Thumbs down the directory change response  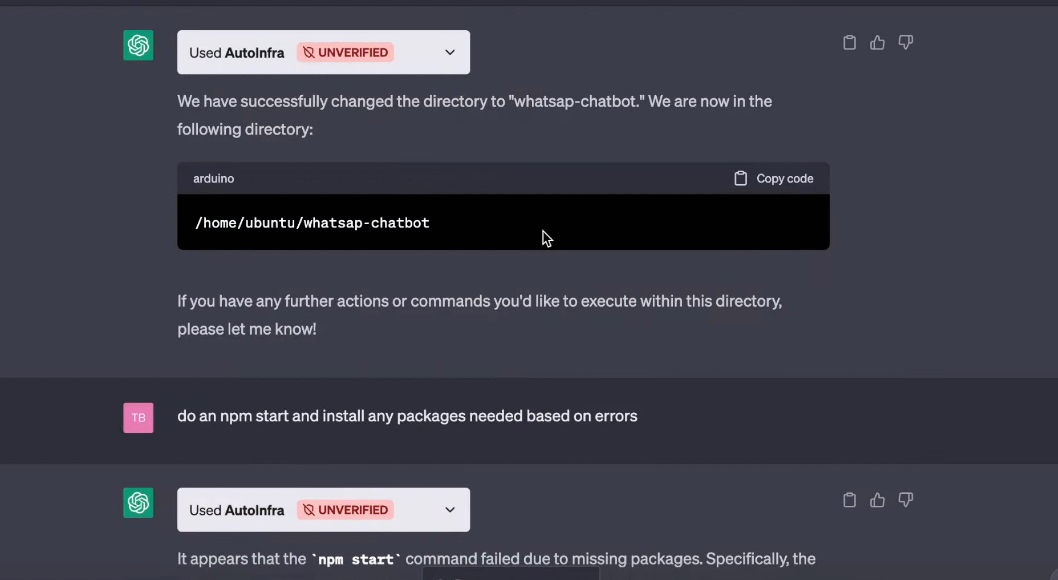click(905, 43)
